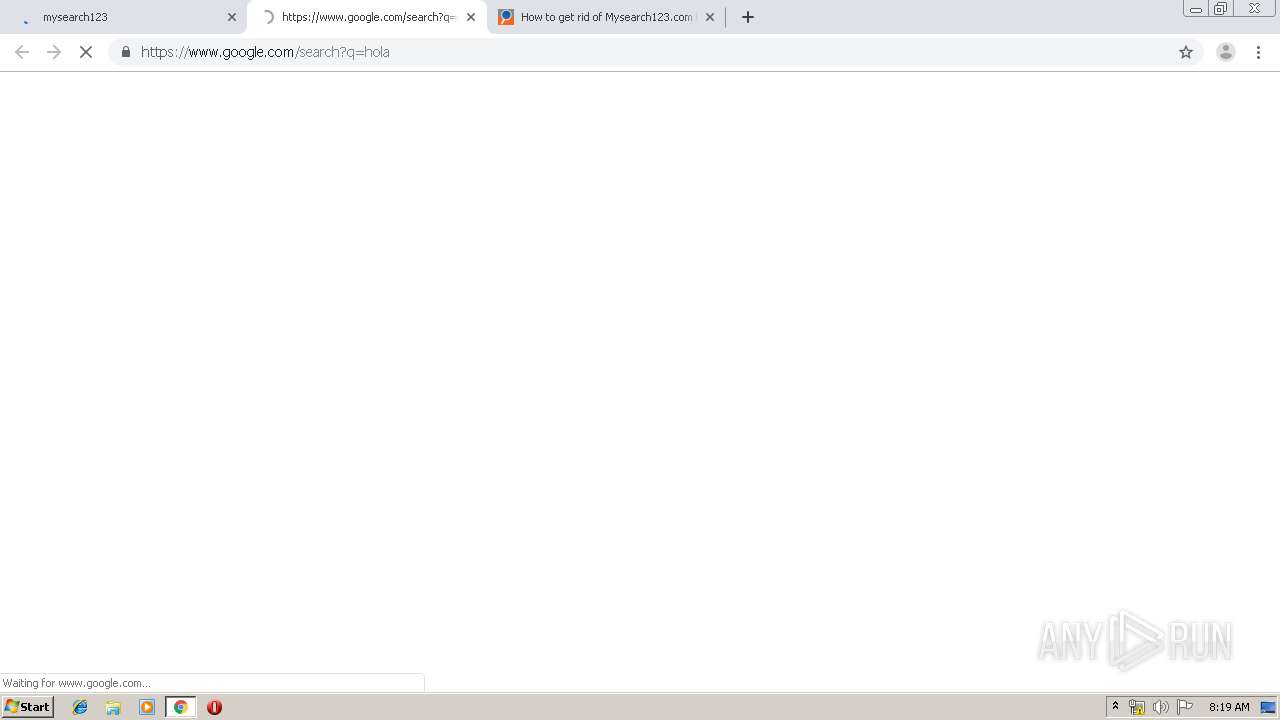Close the Chrome window

tap(1254, 9)
